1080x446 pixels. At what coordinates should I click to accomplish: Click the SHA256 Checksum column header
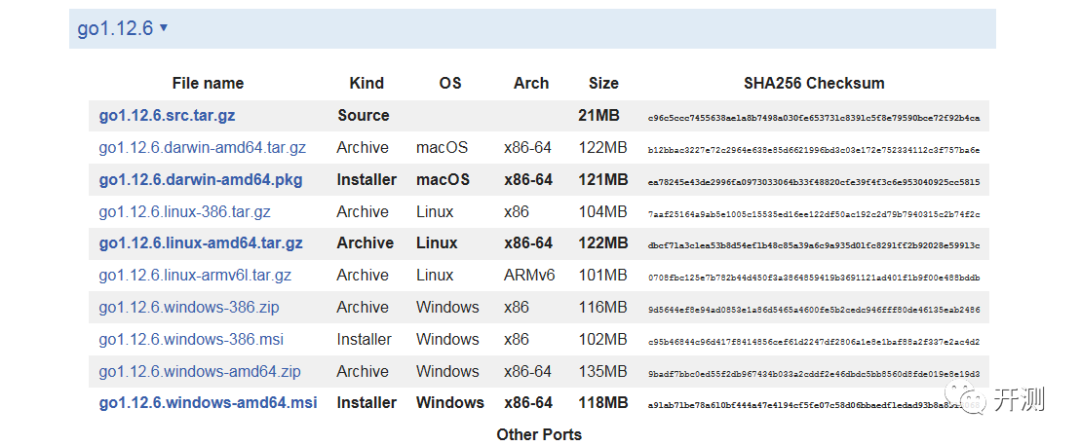[814, 83]
